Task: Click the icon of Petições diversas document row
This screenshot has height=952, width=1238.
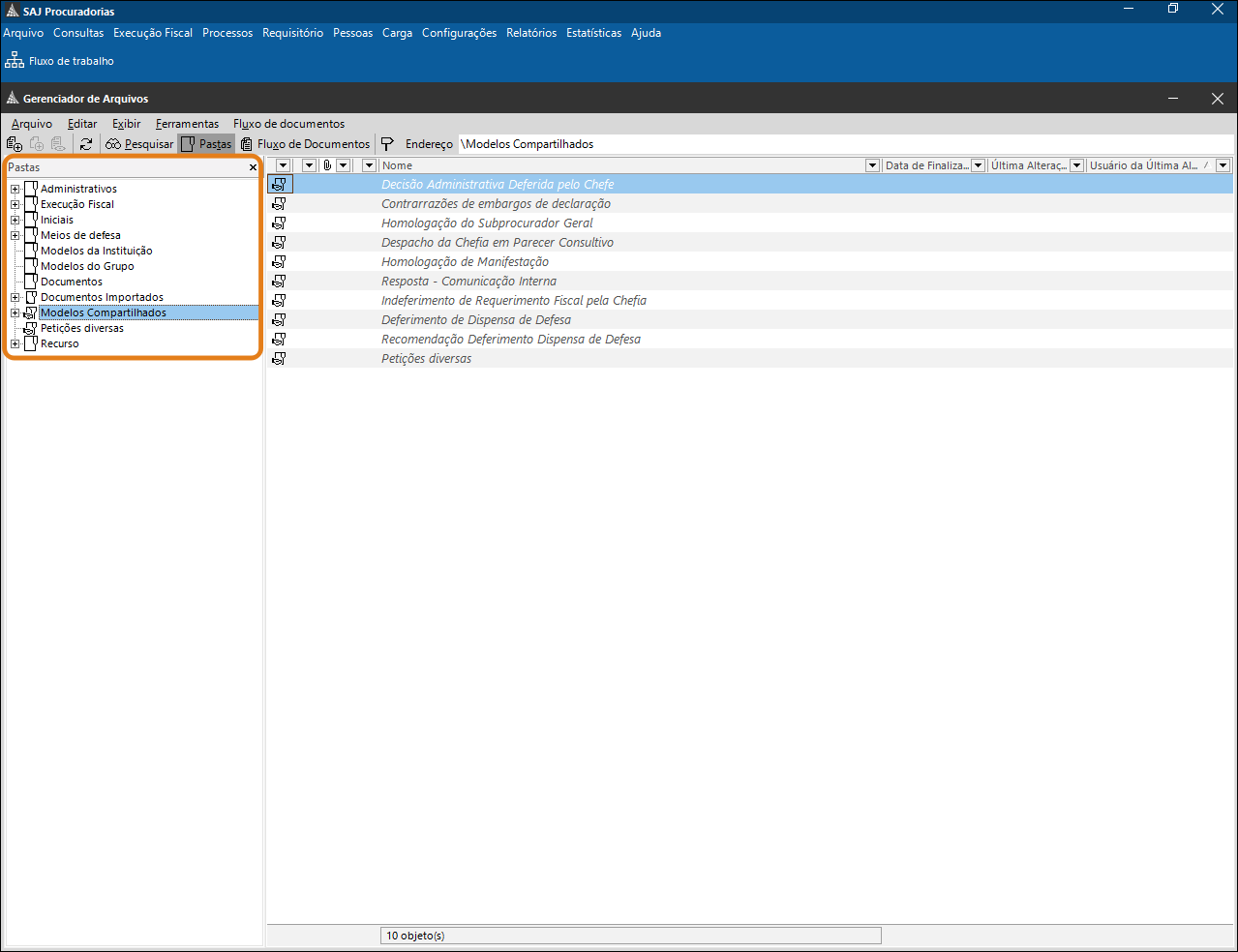Action: tap(279, 359)
